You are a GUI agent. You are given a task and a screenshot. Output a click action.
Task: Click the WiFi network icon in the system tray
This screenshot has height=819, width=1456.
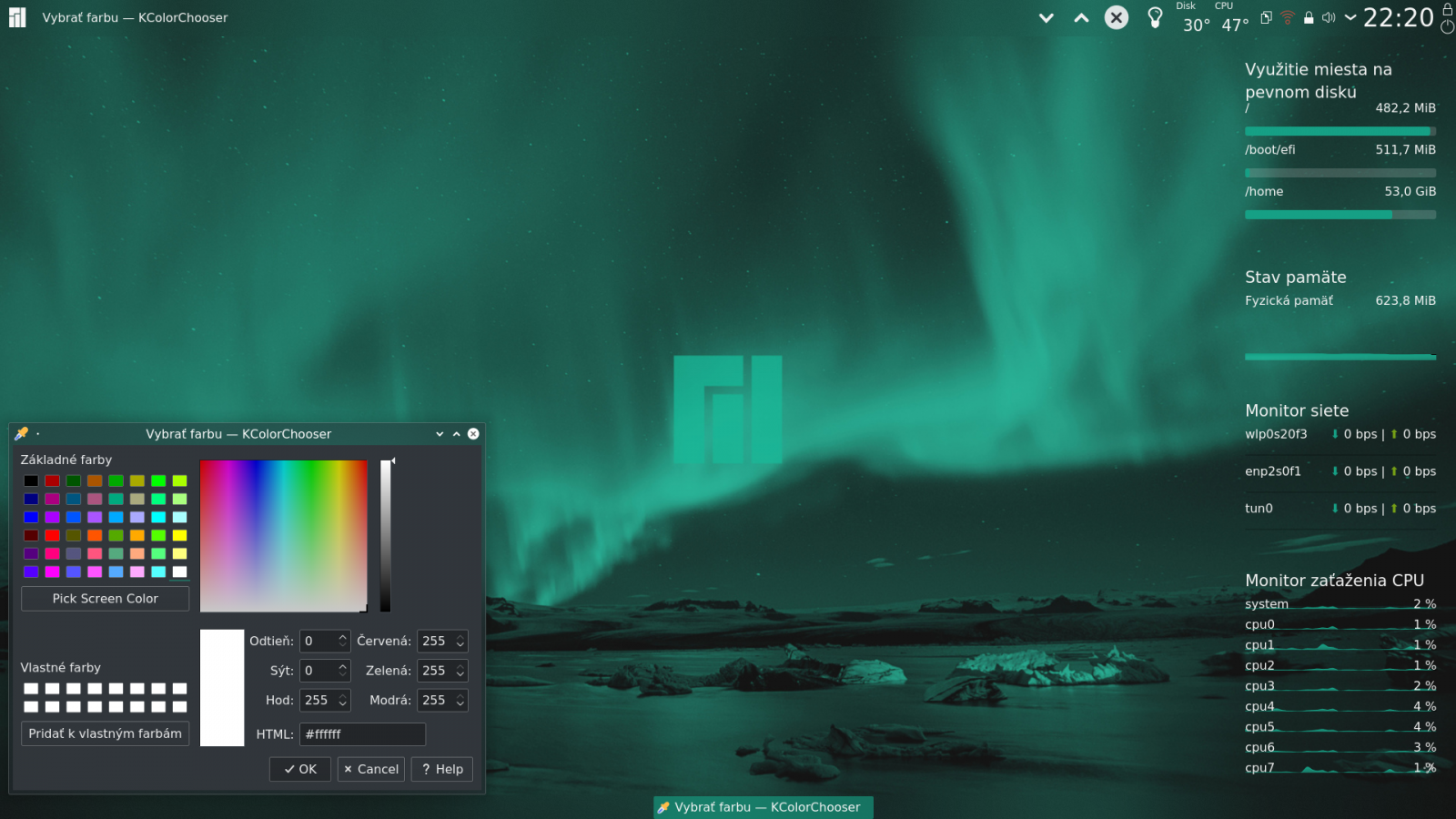[1288, 17]
